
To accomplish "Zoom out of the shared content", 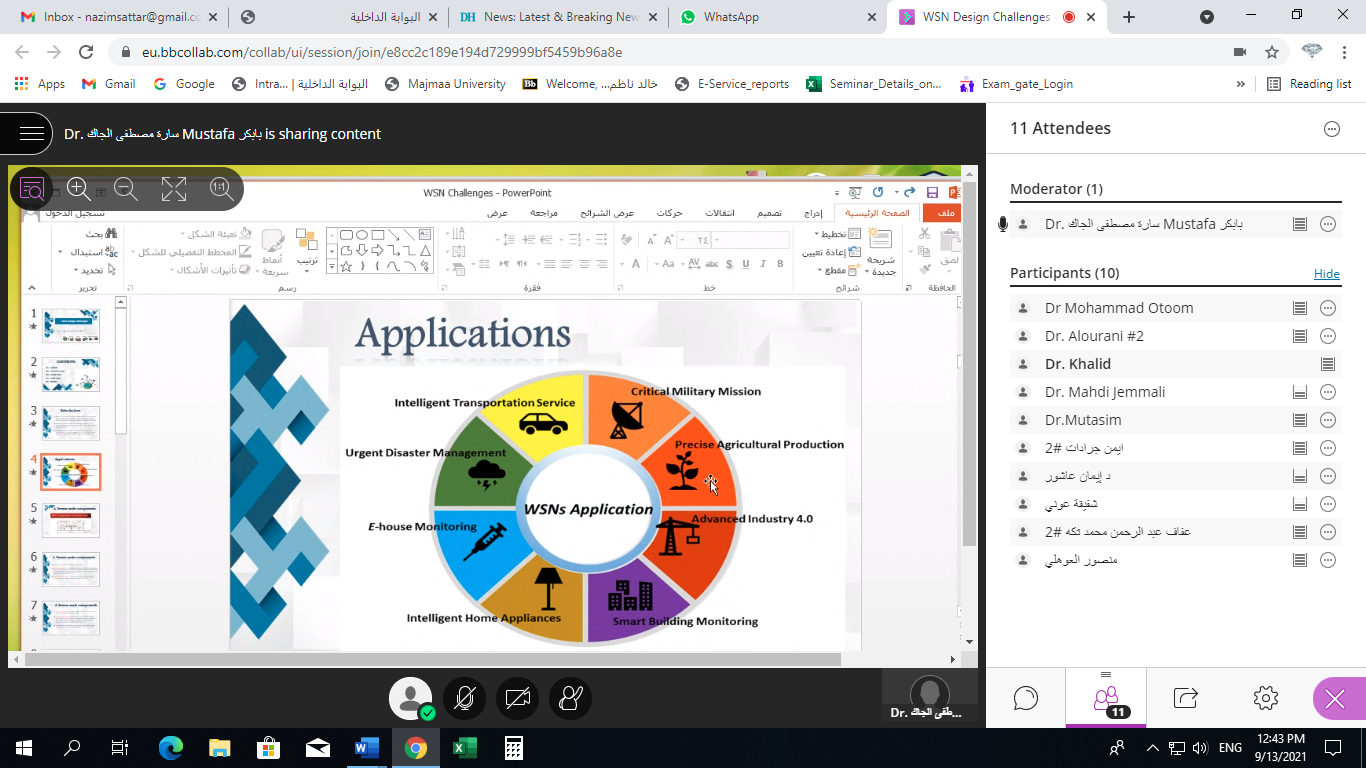I will point(126,188).
